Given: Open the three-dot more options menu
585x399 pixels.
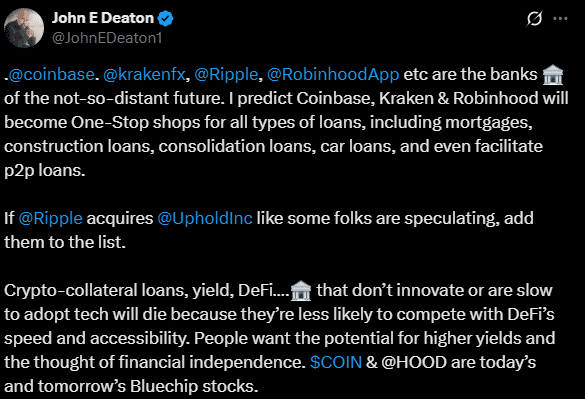Looking at the screenshot, I should [x=560, y=18].
